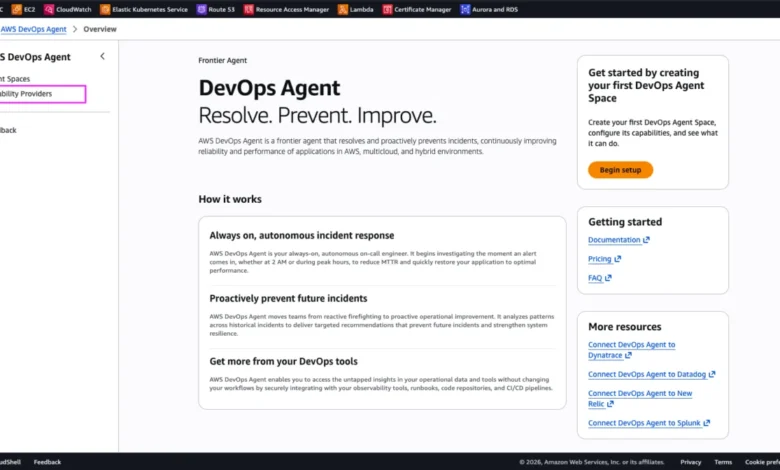
Task: Click the Privacy footer link
Action: tap(690, 462)
